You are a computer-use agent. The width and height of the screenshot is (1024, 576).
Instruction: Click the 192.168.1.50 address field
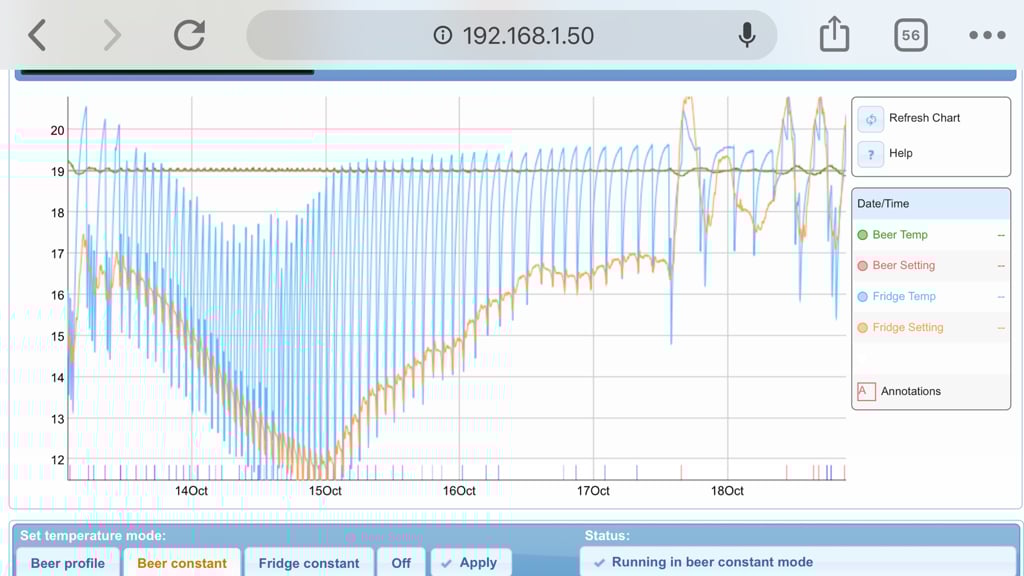pos(511,35)
